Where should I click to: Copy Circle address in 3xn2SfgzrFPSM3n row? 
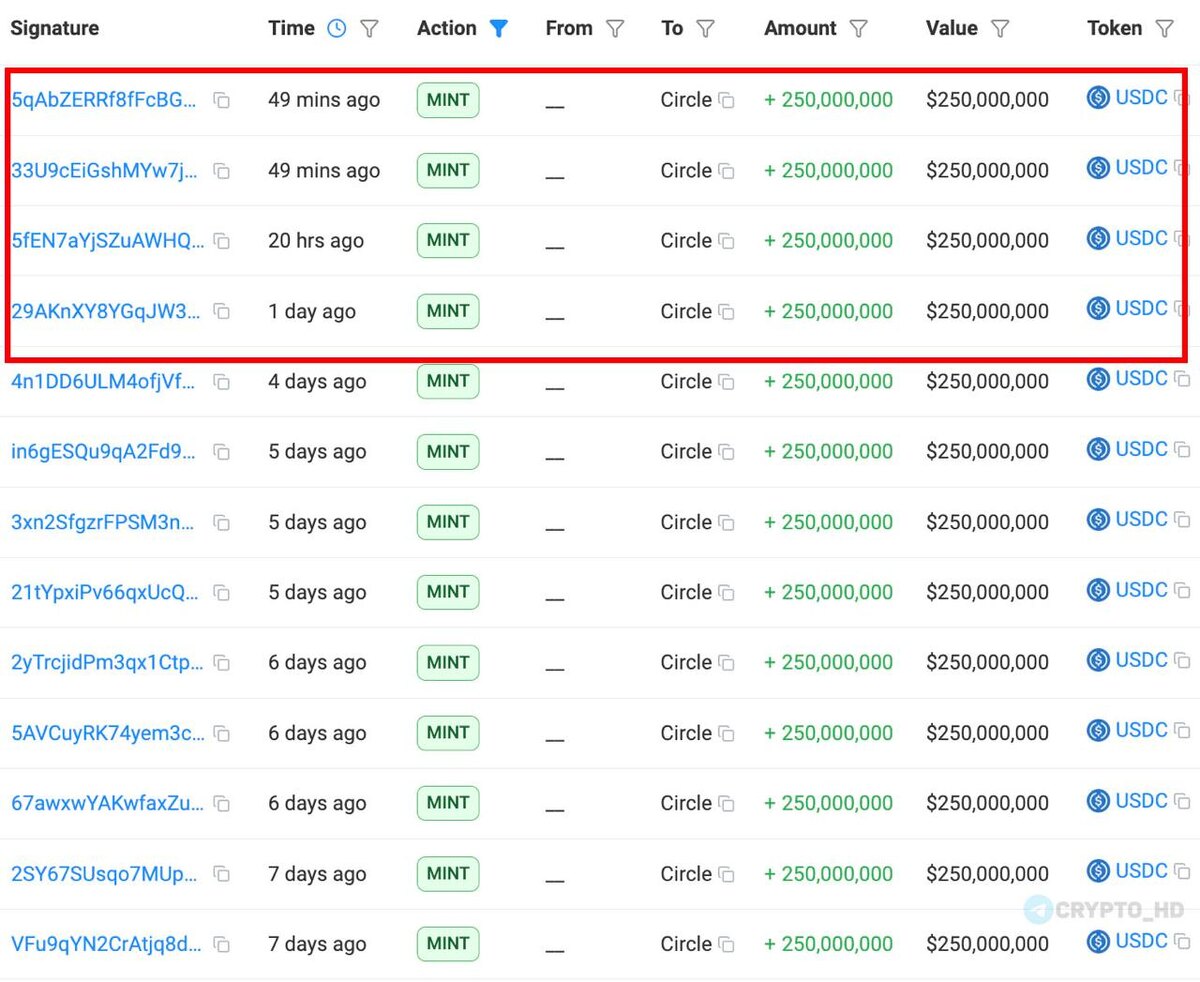coord(727,523)
